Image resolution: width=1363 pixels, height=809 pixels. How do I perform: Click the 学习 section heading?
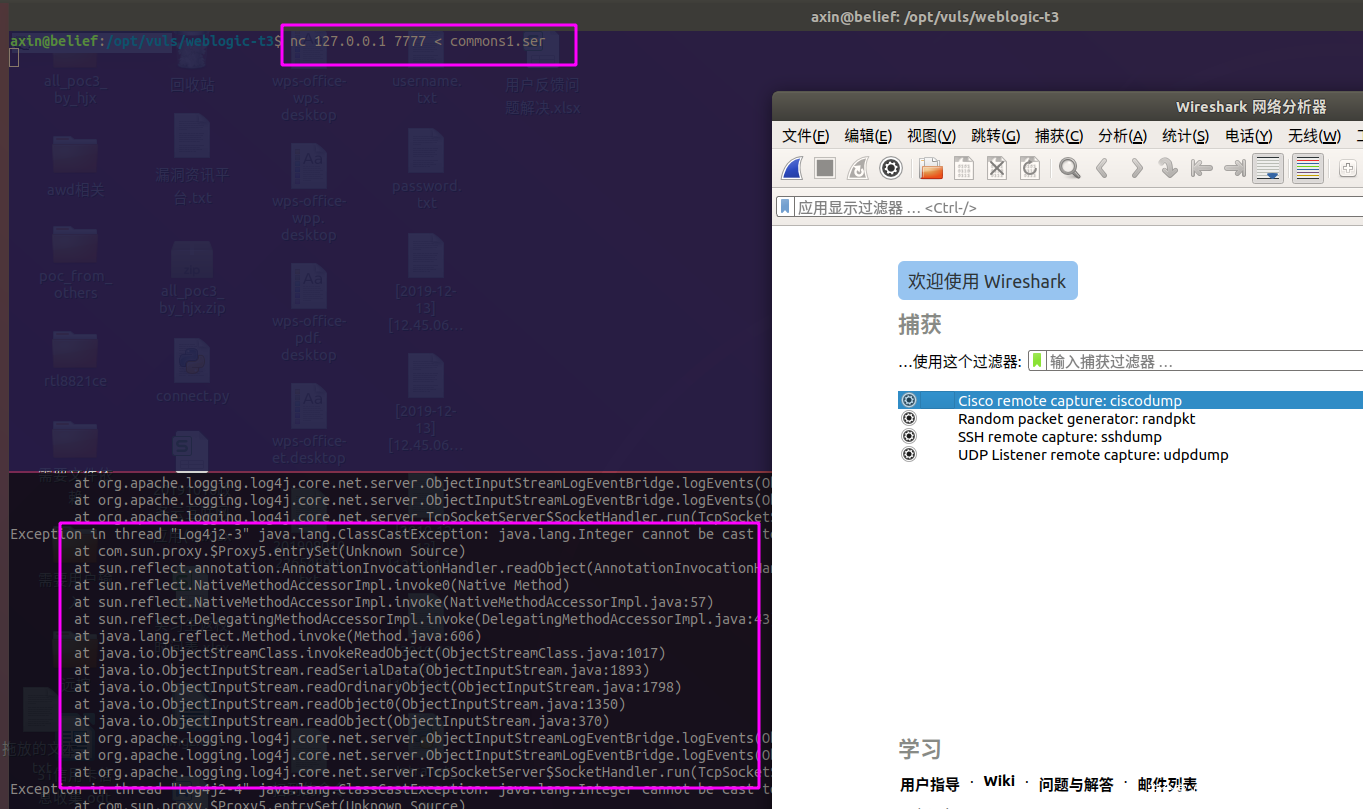click(x=920, y=749)
